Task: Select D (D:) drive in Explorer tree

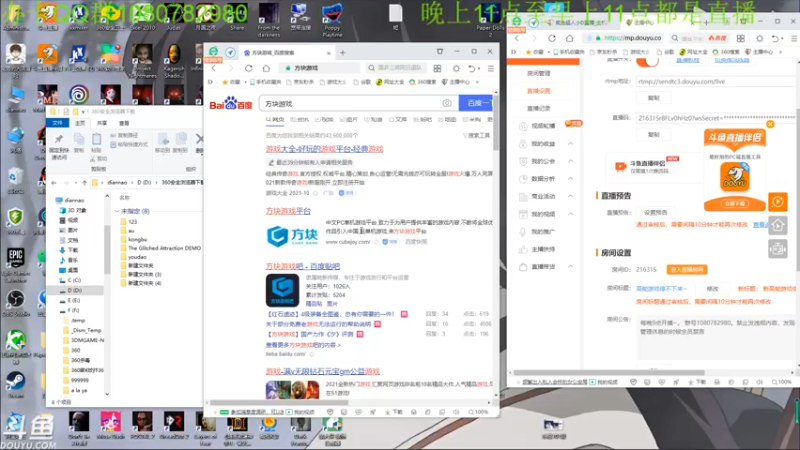Action: (x=74, y=290)
